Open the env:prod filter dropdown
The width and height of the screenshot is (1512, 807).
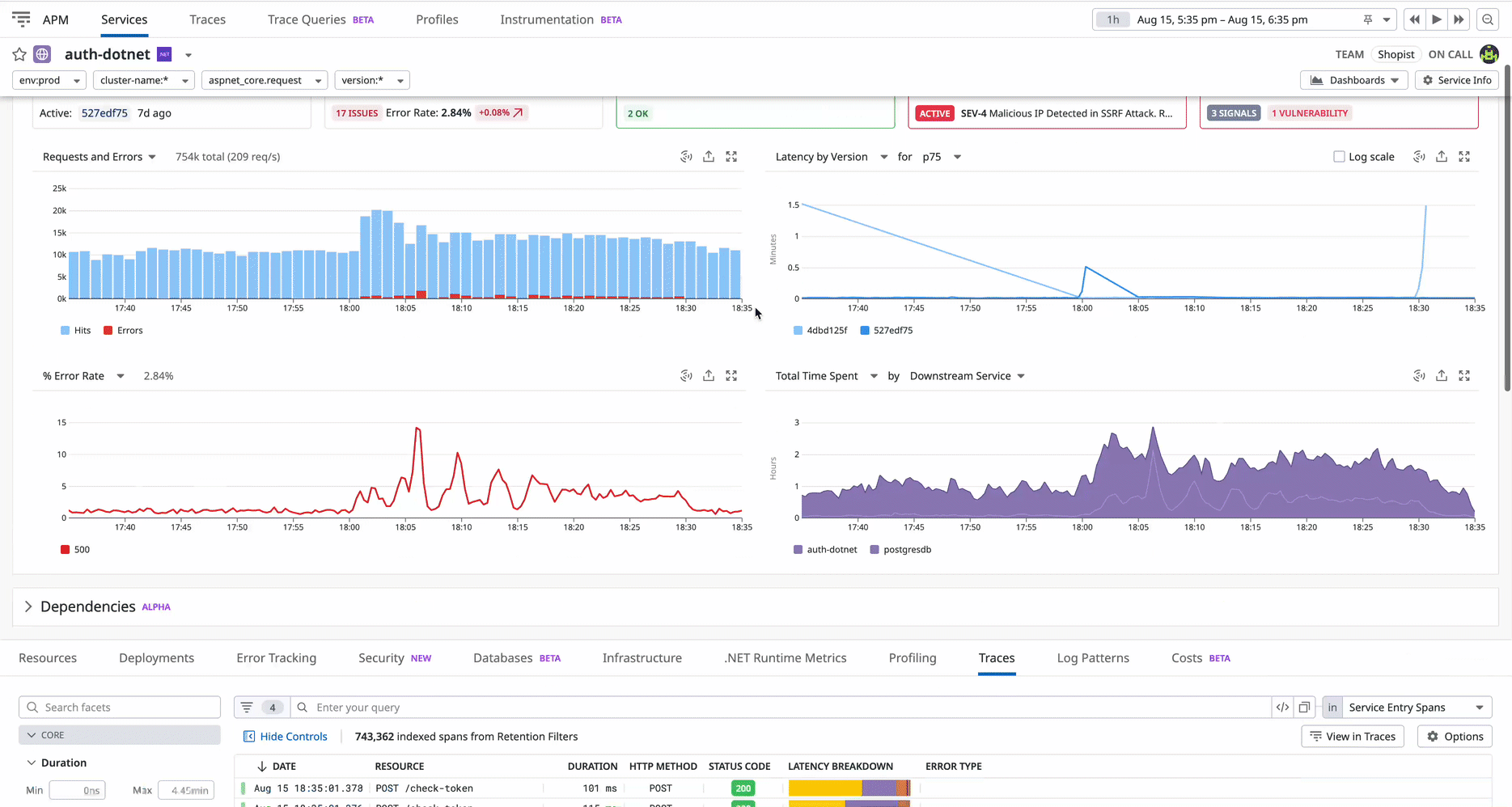[49, 80]
